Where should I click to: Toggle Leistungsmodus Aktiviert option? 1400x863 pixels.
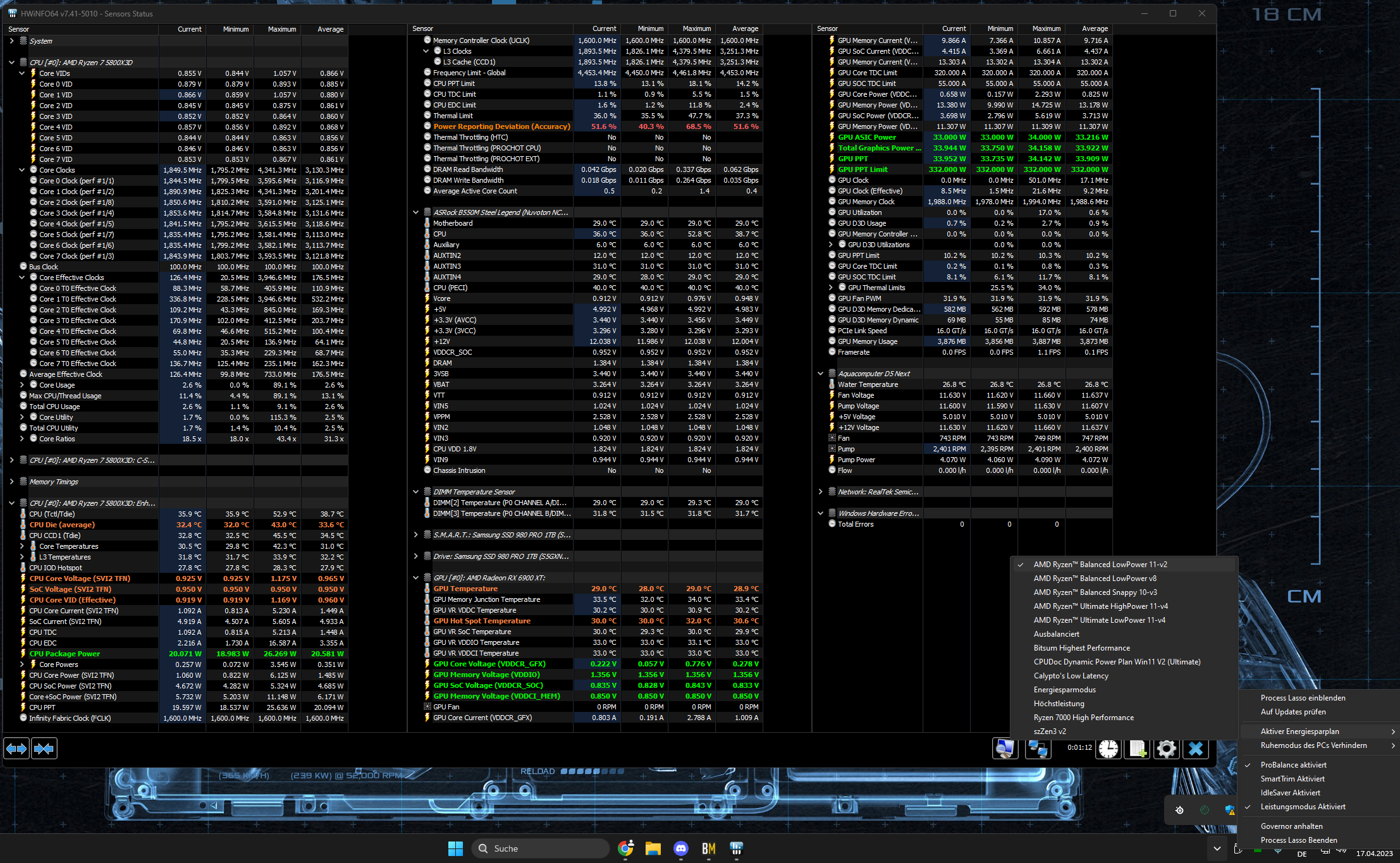click(x=1303, y=807)
